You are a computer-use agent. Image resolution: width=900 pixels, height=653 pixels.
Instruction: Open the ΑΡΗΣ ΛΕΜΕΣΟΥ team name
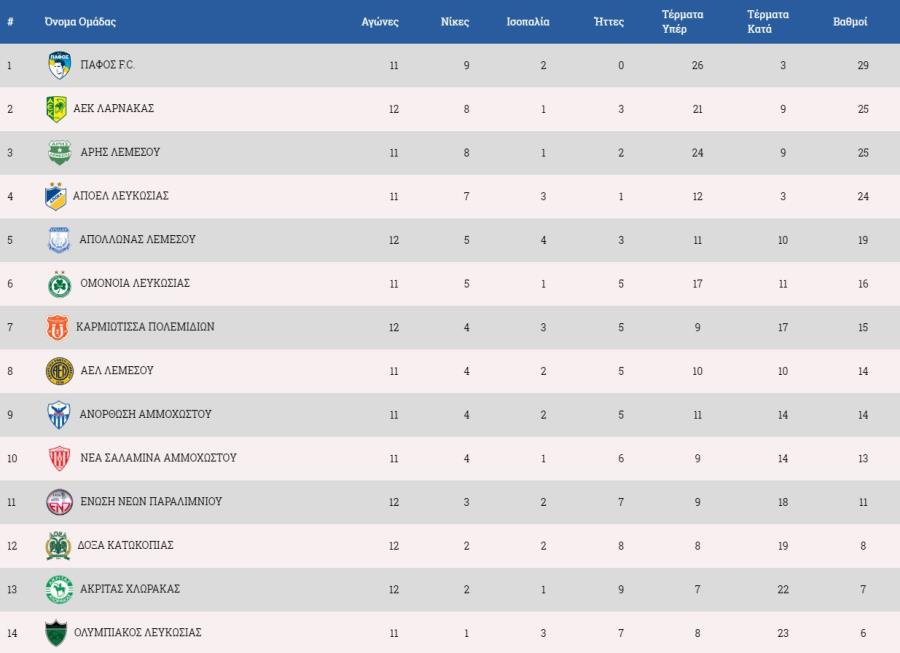(x=120, y=152)
